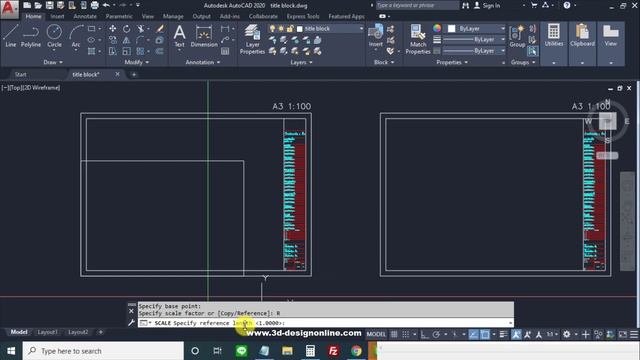Activate Match Properties tool
Viewport: 640px width, 360px height.
[418, 39]
